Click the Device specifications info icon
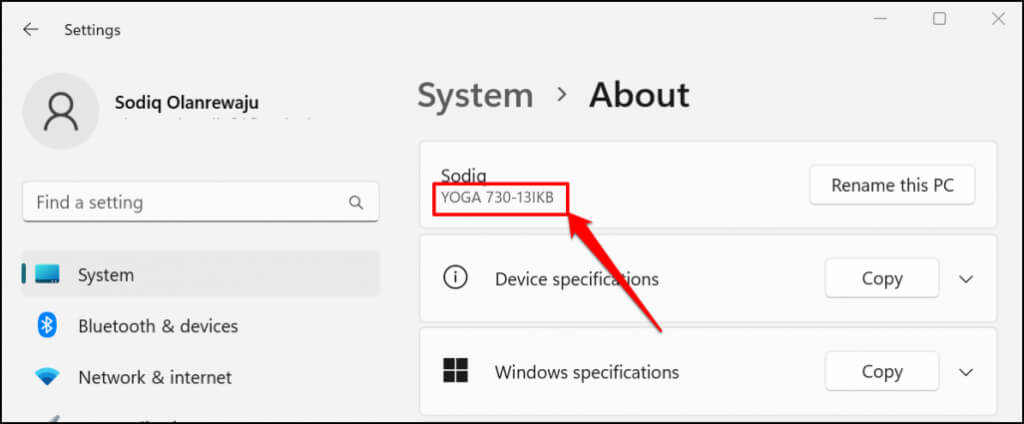This screenshot has height=424, width=1024. (x=455, y=278)
